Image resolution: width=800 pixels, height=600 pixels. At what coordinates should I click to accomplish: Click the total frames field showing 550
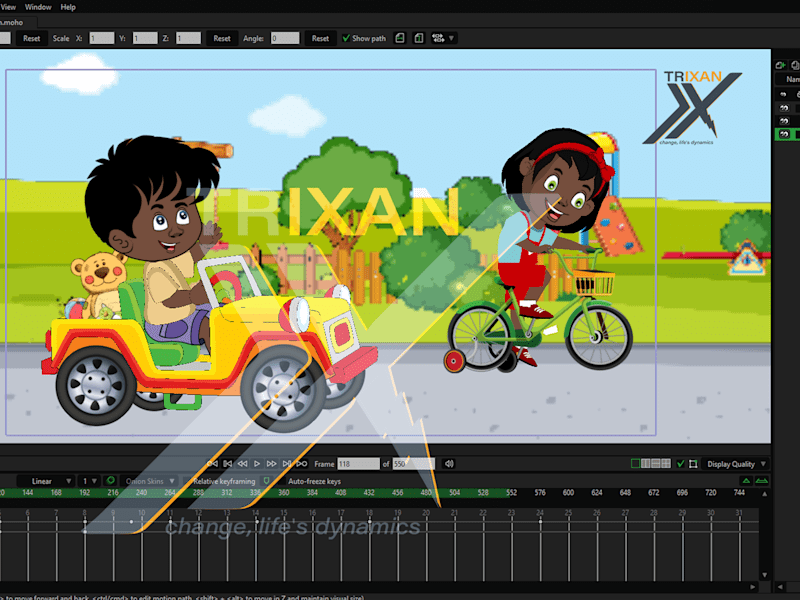[x=413, y=464]
